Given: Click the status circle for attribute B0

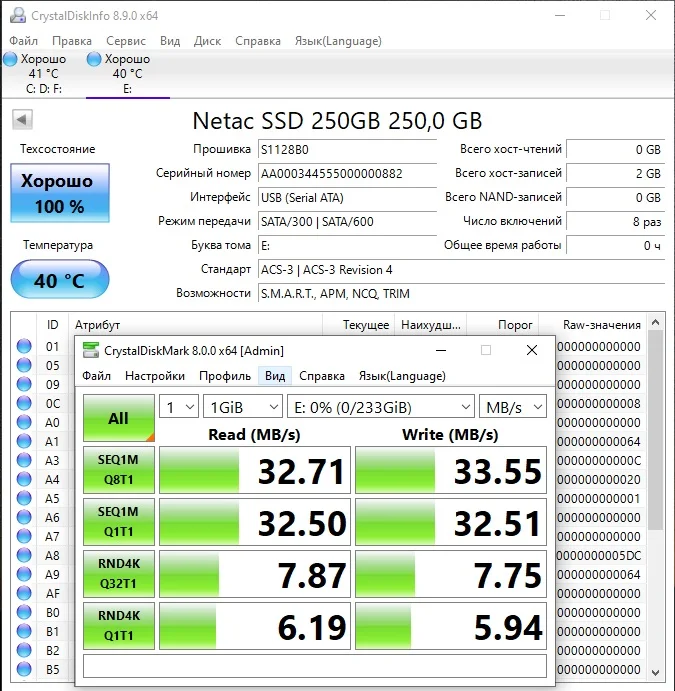Looking at the screenshot, I should 24,612.
